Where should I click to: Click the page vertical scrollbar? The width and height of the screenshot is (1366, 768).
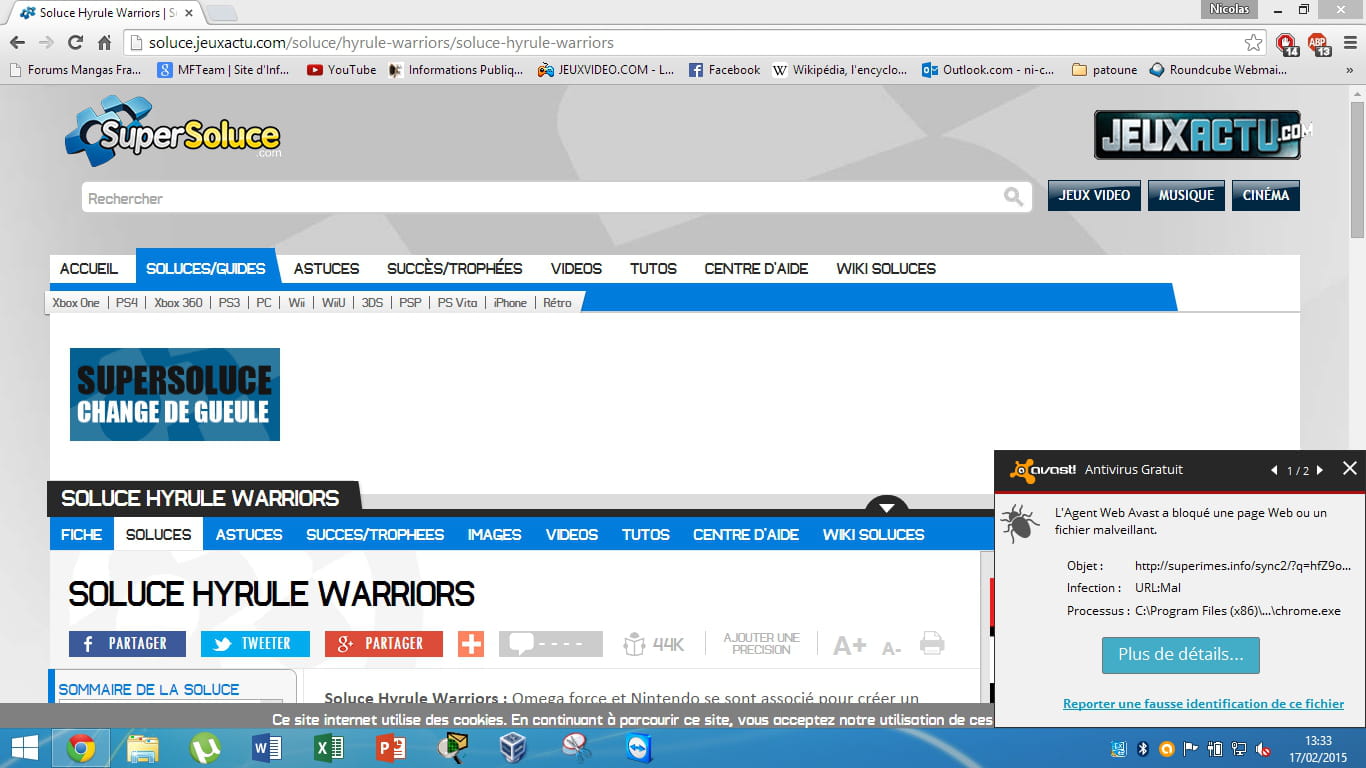(x=1357, y=168)
